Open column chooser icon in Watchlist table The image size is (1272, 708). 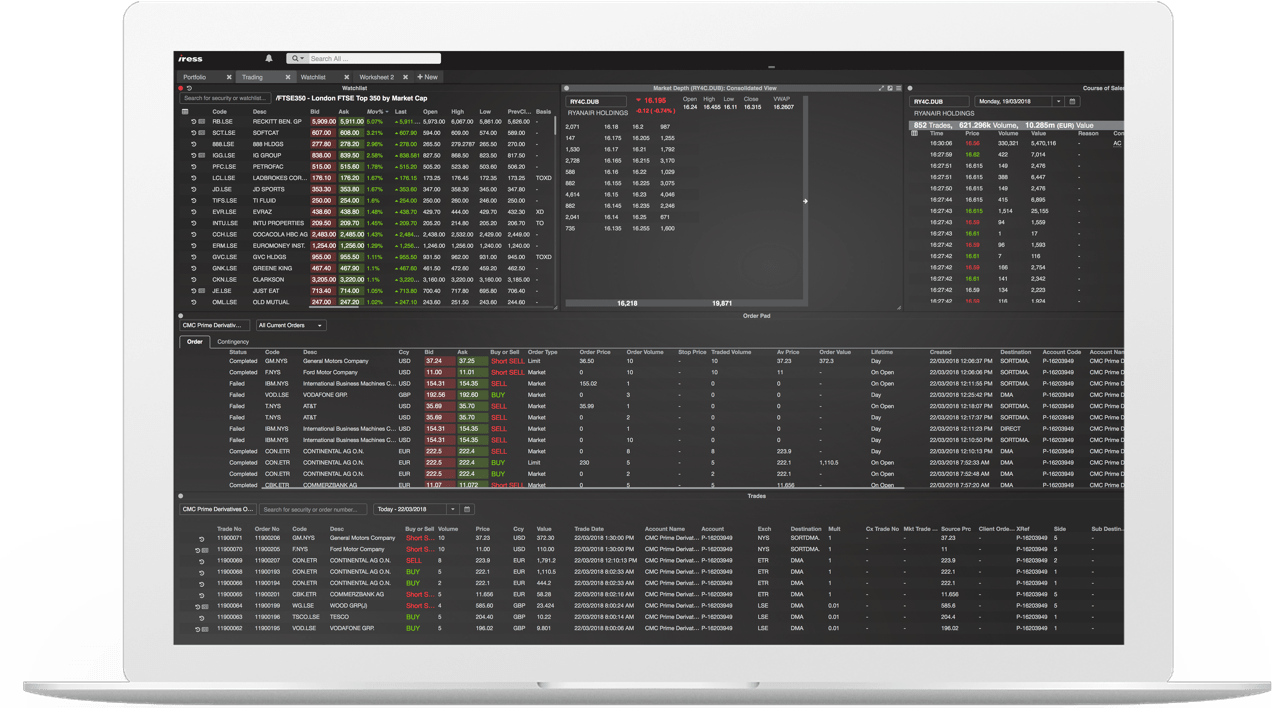click(185, 111)
